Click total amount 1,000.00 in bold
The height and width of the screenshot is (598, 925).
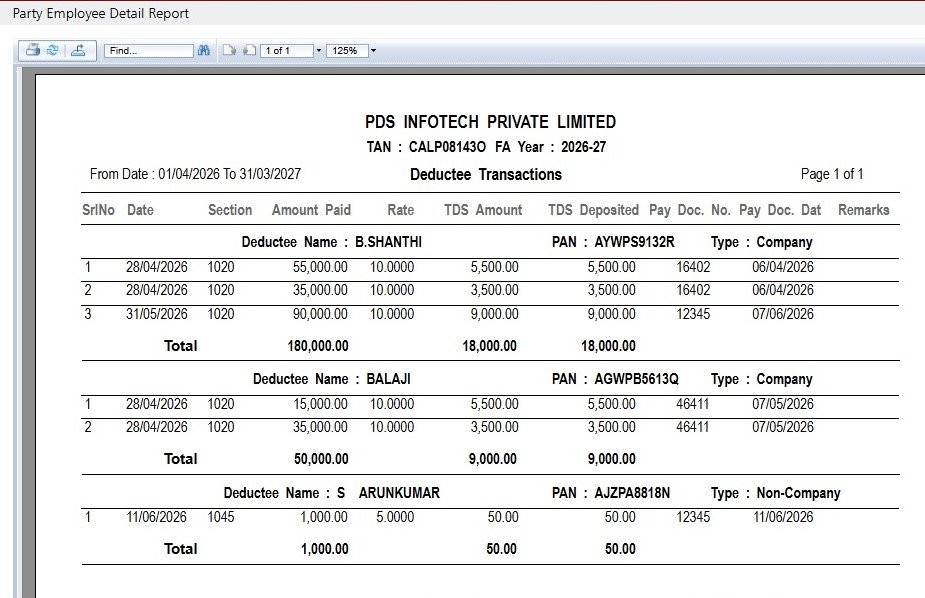pyautogui.click(x=324, y=549)
